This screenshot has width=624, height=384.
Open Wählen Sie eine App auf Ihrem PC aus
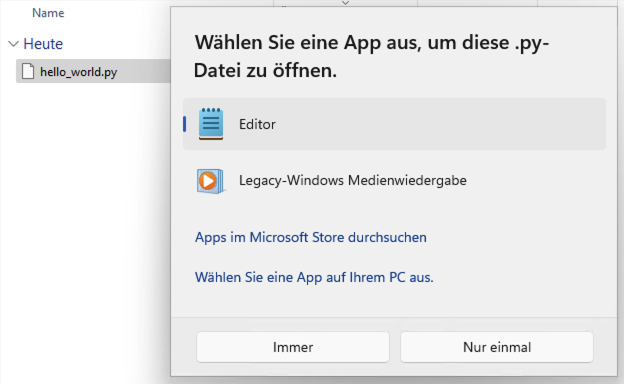[x=314, y=277]
